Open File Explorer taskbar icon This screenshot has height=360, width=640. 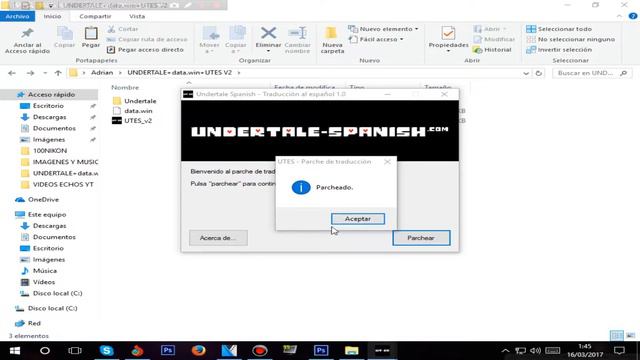pyautogui.click(x=351, y=351)
